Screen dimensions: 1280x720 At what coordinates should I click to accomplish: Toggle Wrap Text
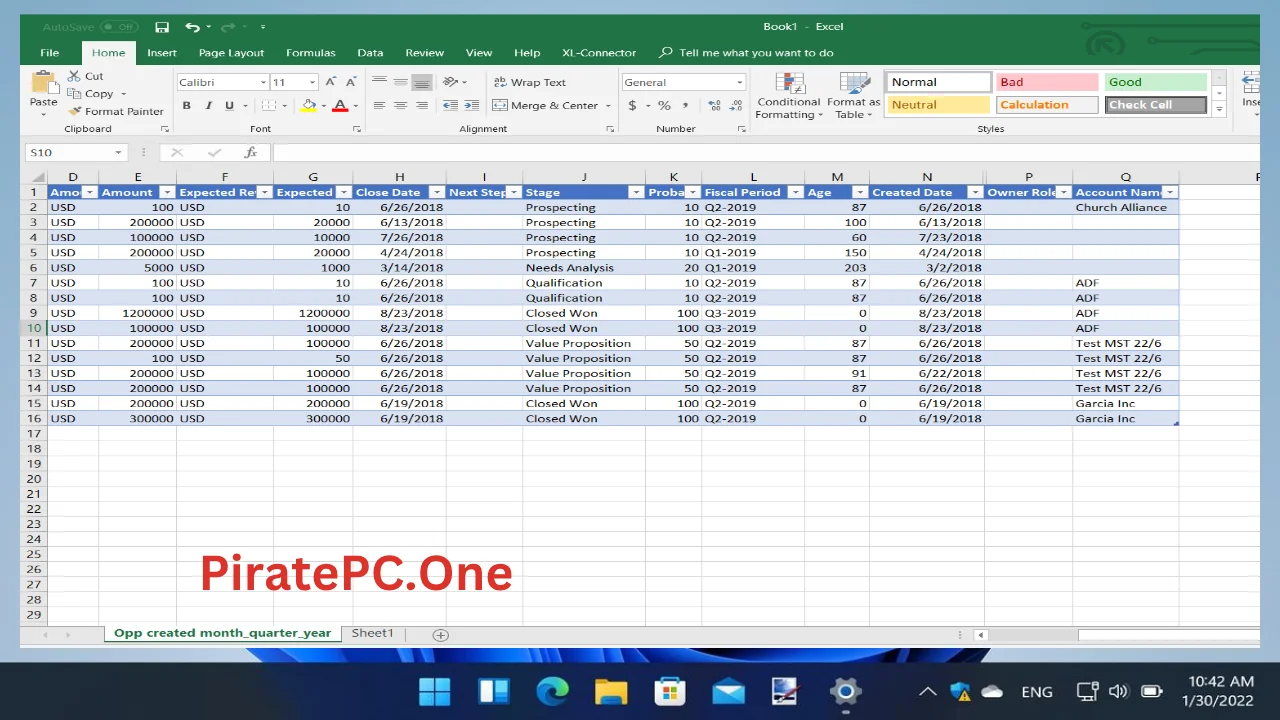click(x=530, y=82)
